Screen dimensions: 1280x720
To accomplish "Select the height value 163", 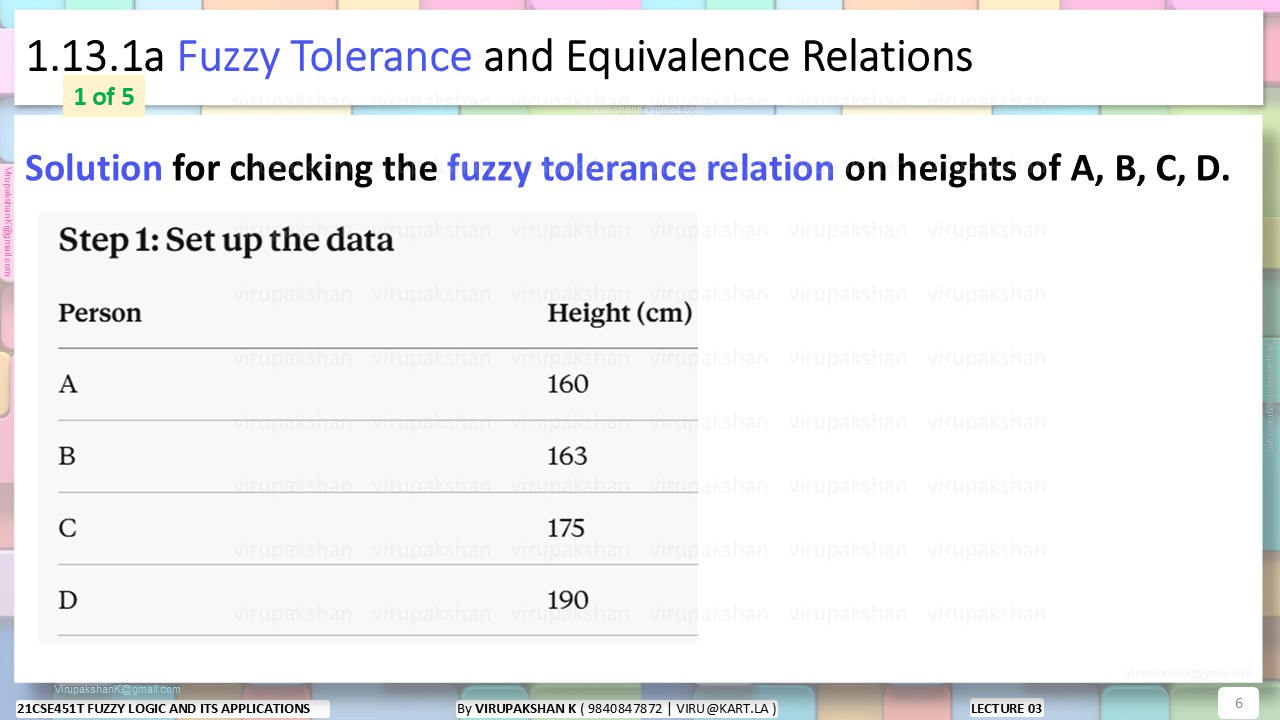I will coord(567,456).
